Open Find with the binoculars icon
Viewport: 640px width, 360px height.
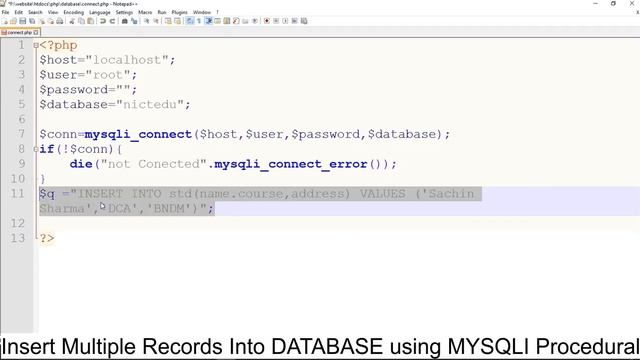click(x=124, y=21)
